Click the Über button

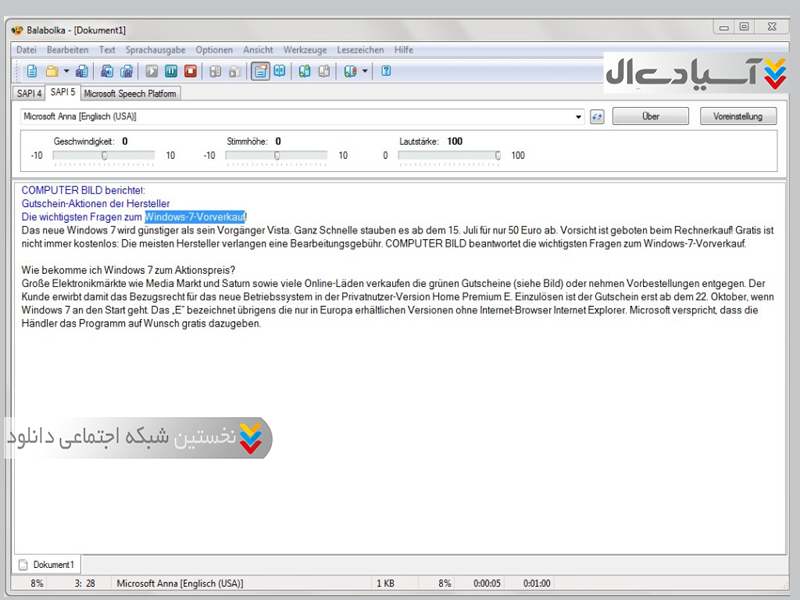[650, 116]
